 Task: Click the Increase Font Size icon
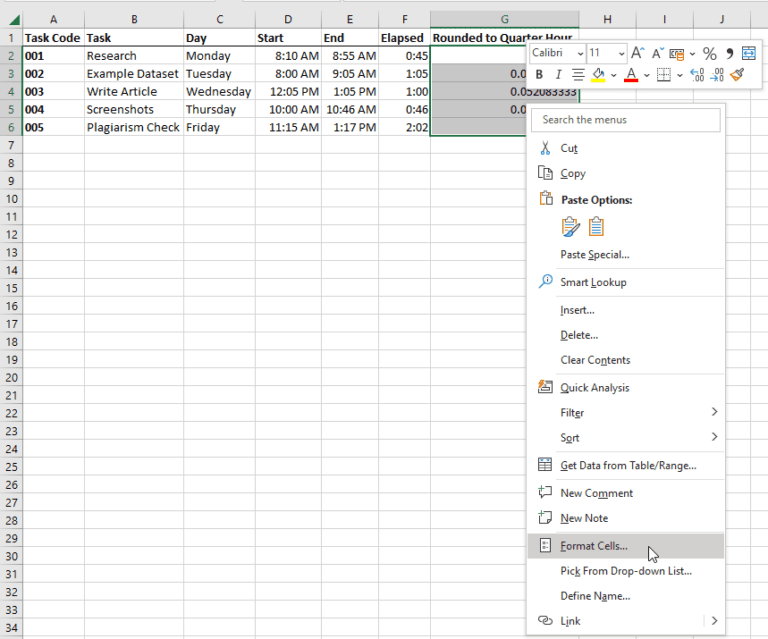[x=638, y=53]
